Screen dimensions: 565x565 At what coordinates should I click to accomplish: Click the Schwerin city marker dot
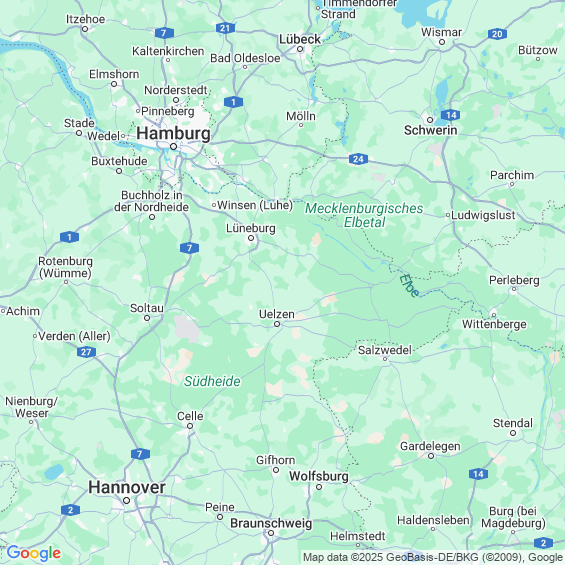(430, 120)
